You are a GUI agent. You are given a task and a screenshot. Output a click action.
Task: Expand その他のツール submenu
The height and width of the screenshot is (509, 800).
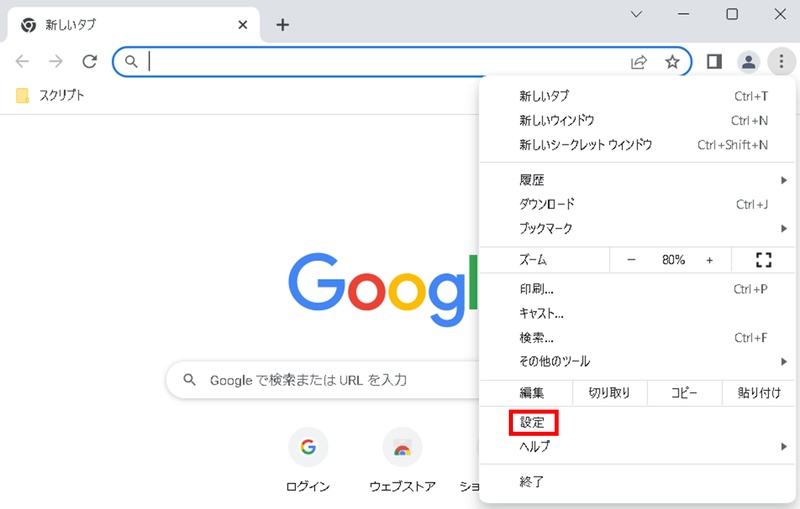click(637, 362)
